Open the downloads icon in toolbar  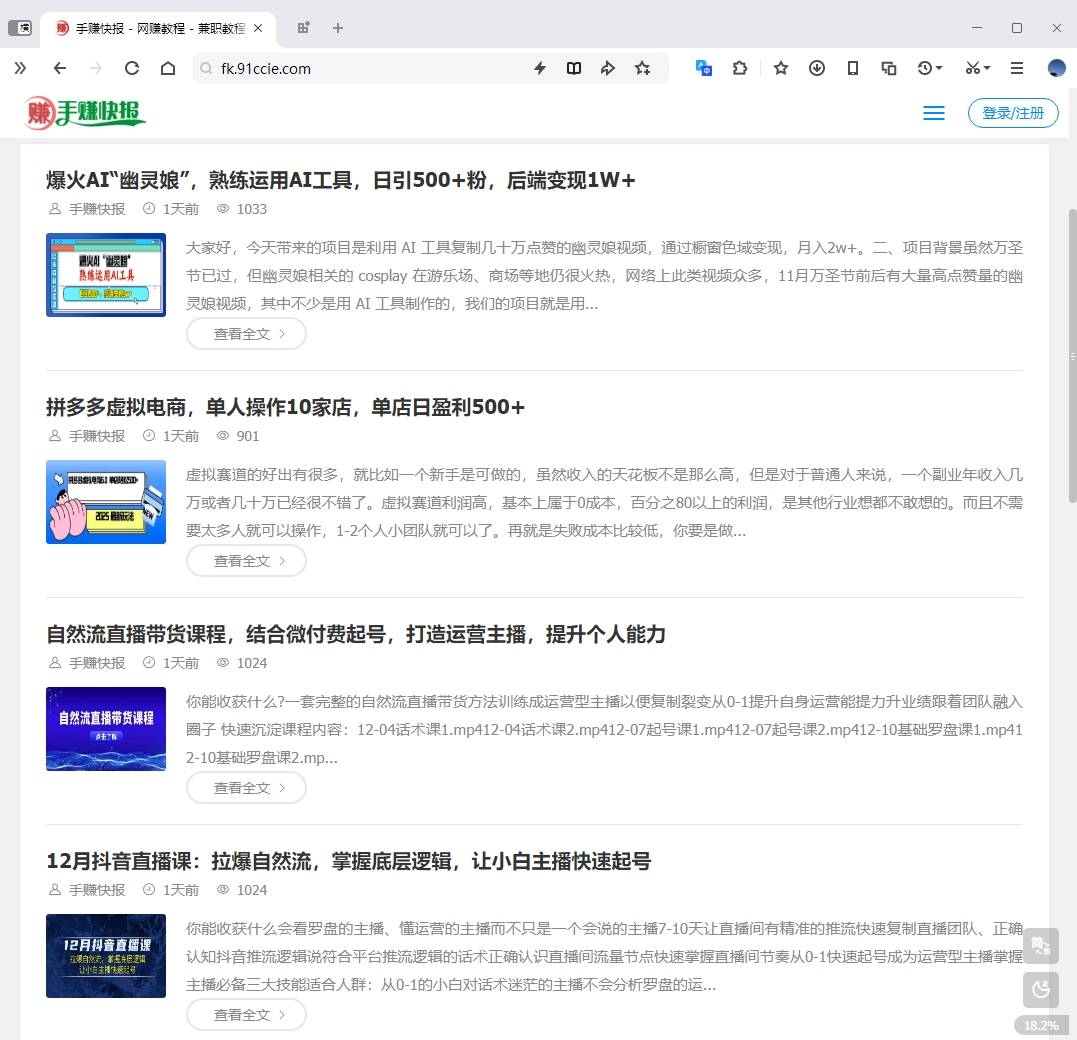pyautogui.click(x=817, y=68)
